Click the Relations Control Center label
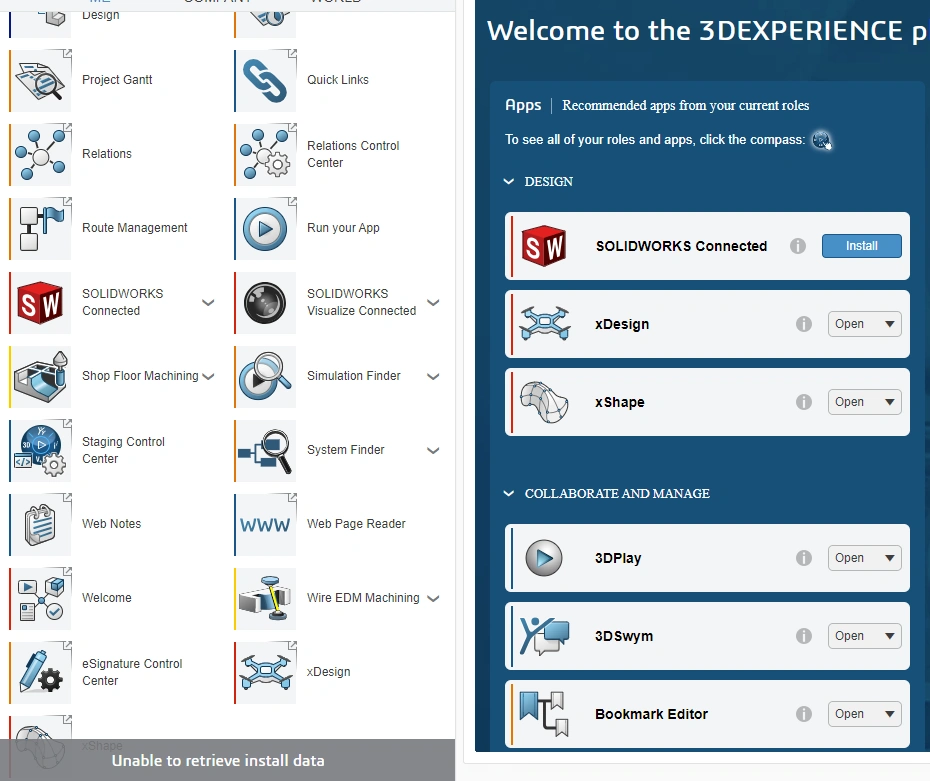Screen dimensions: 930x781 353,154
